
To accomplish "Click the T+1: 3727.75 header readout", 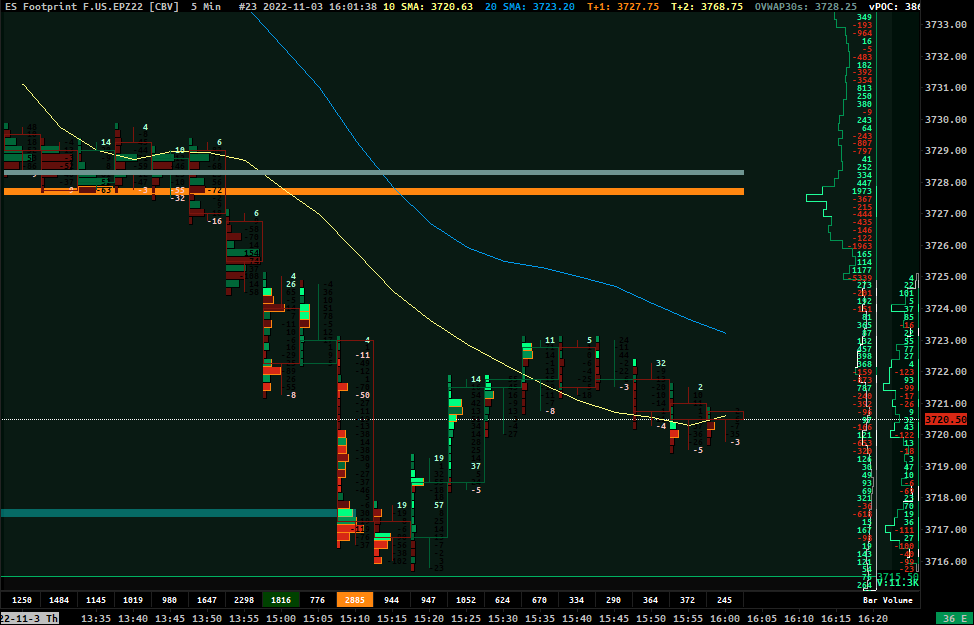I will pyautogui.click(x=621, y=7).
